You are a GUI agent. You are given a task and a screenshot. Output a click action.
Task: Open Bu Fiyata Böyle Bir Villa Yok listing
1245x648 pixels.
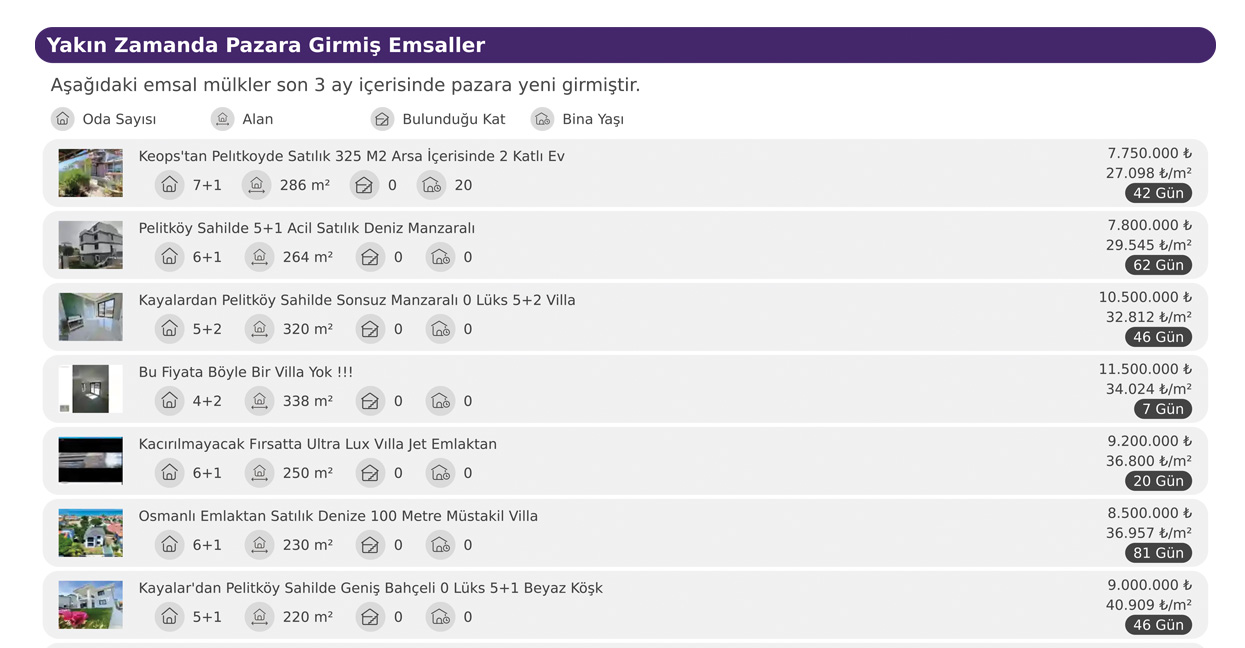point(245,372)
